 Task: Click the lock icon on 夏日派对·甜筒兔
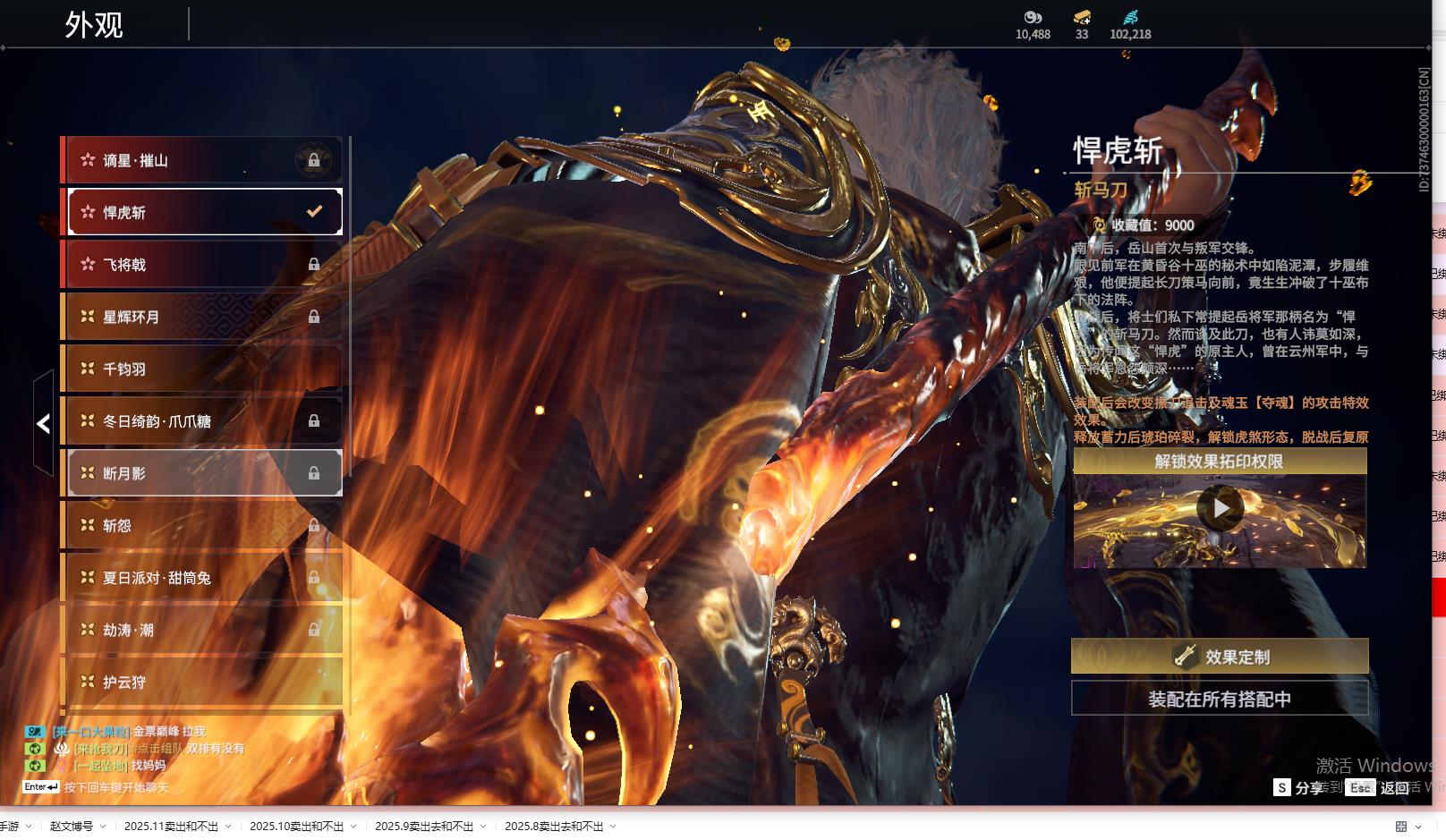point(314,578)
